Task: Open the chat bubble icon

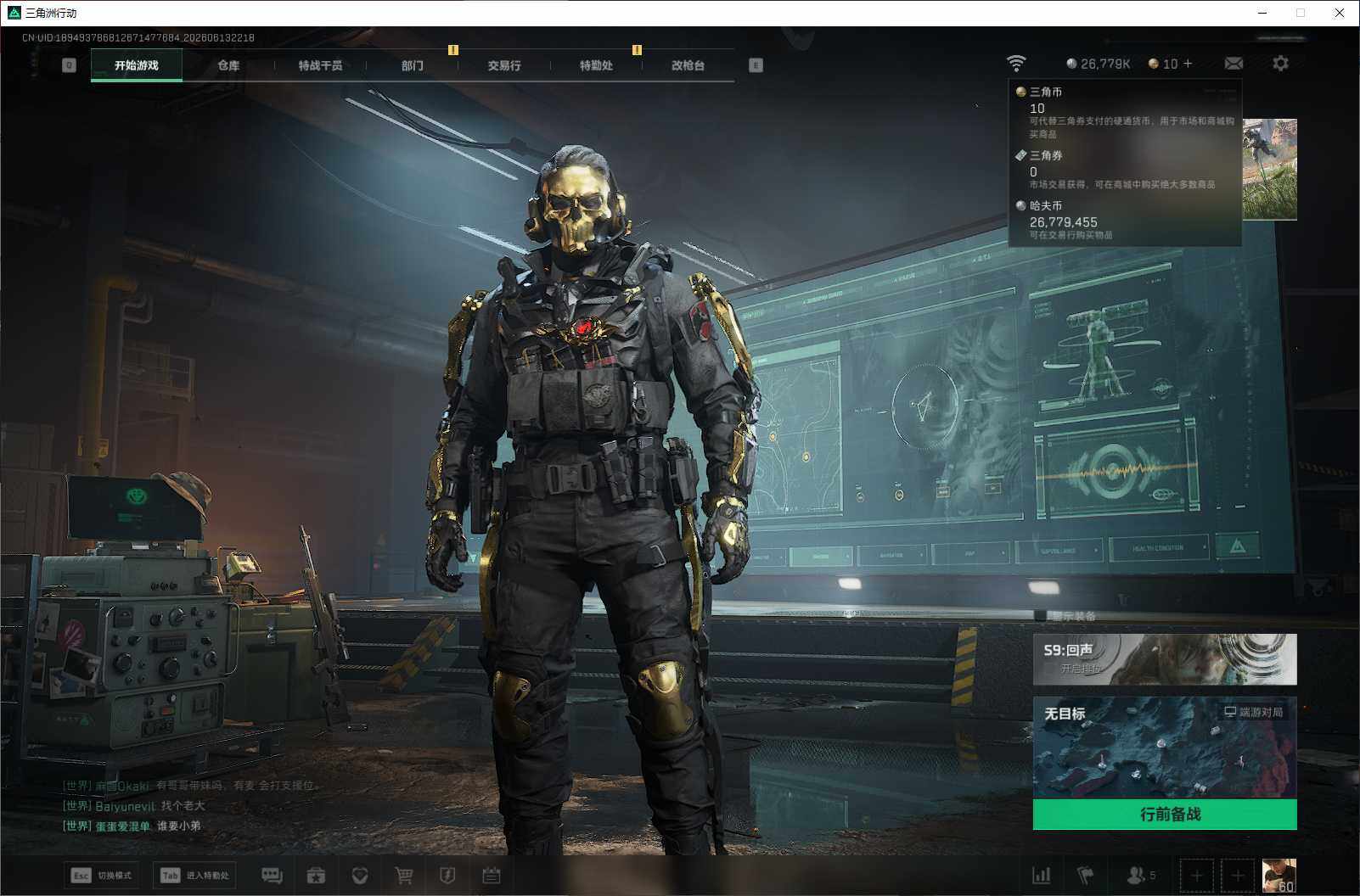Action: pos(272,876)
